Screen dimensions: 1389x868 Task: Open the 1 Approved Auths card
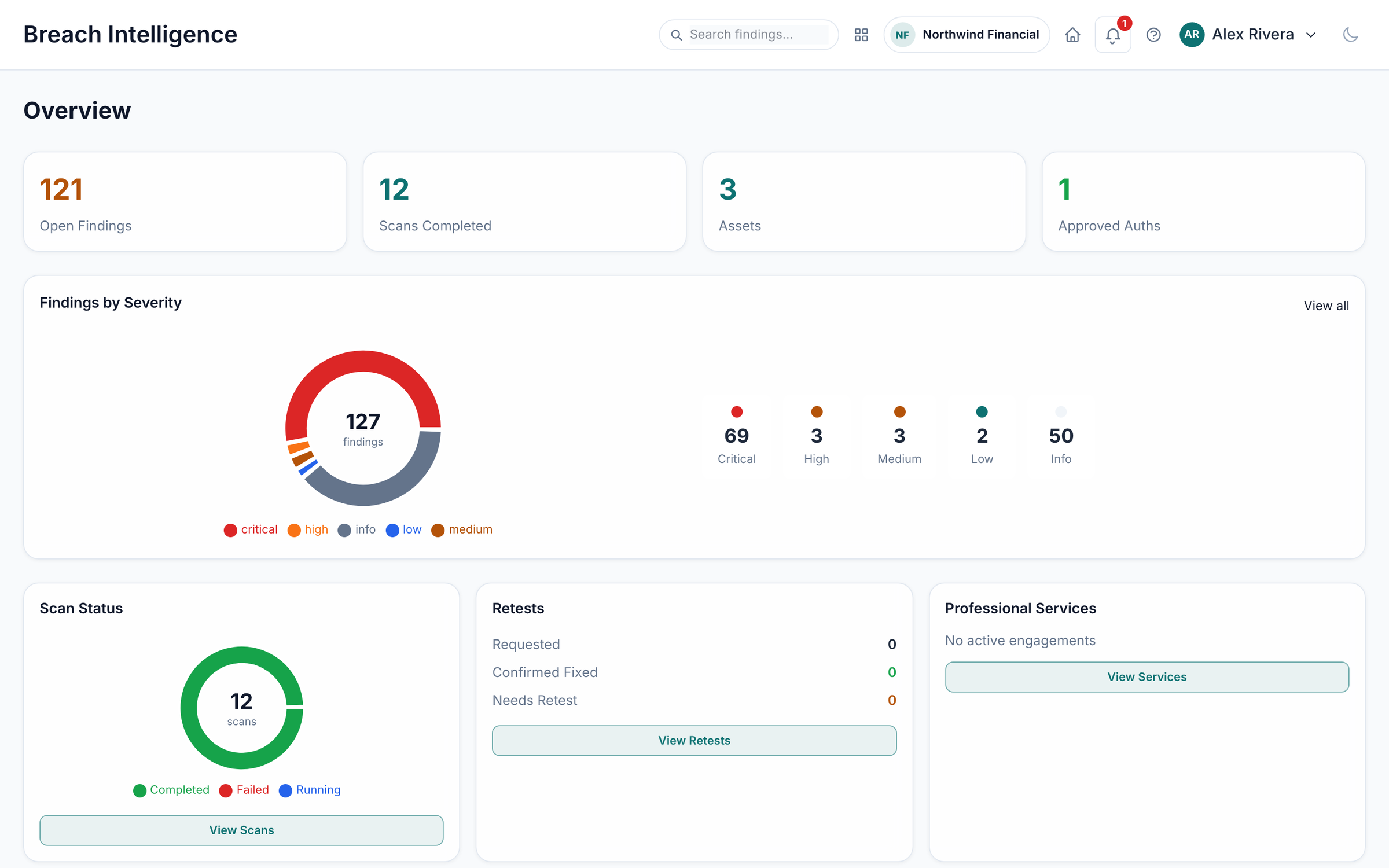tap(1203, 201)
